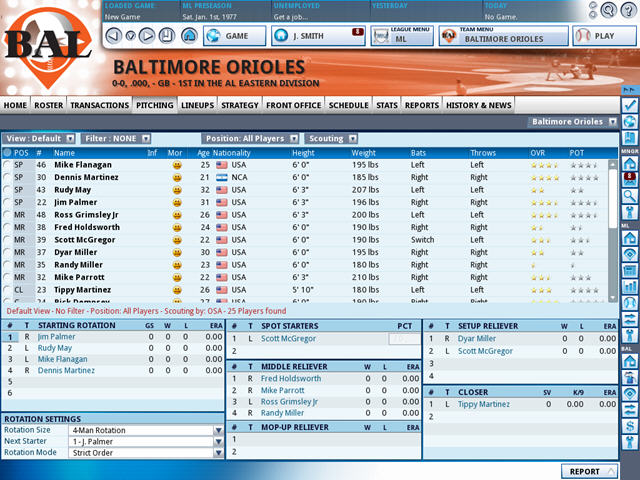
Task: Open the Position: All Players dropdown
Action: (251, 139)
